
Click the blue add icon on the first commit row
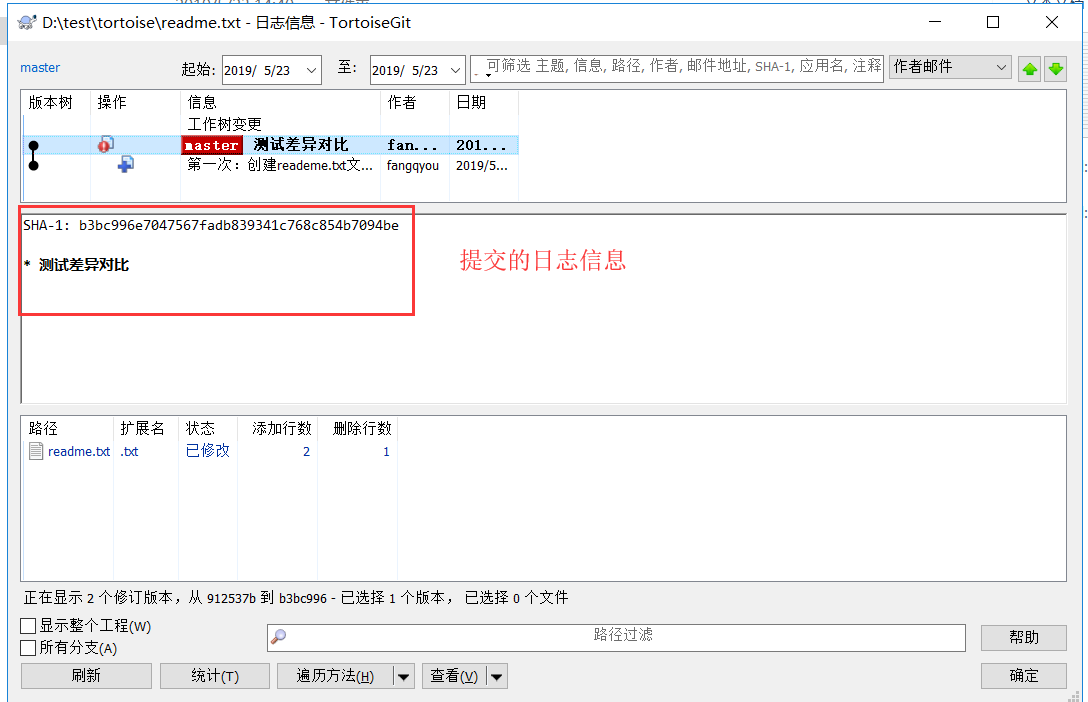(x=124, y=164)
